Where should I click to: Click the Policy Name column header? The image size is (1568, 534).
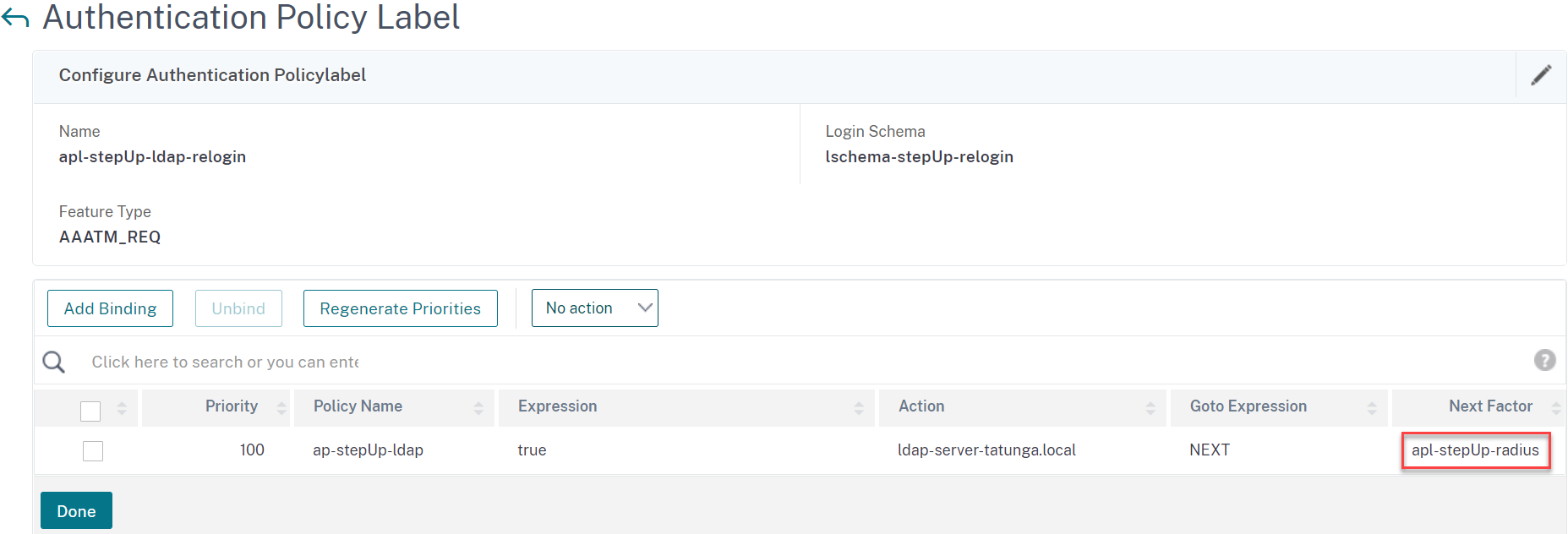358,406
